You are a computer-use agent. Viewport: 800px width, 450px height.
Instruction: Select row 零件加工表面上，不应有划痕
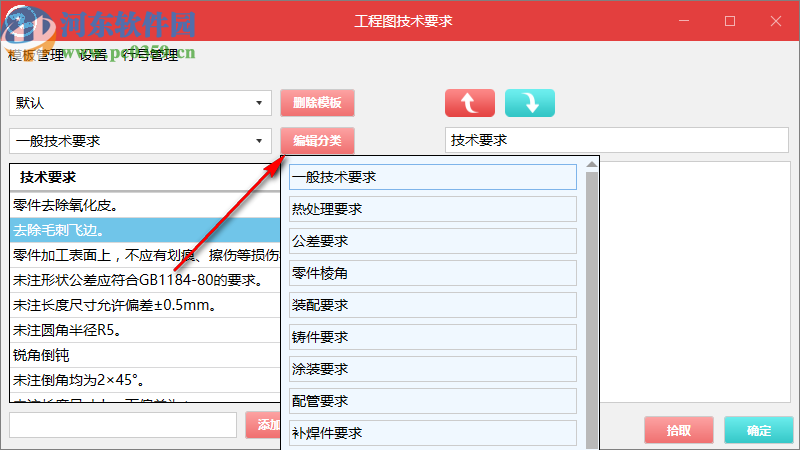[x=145, y=255]
